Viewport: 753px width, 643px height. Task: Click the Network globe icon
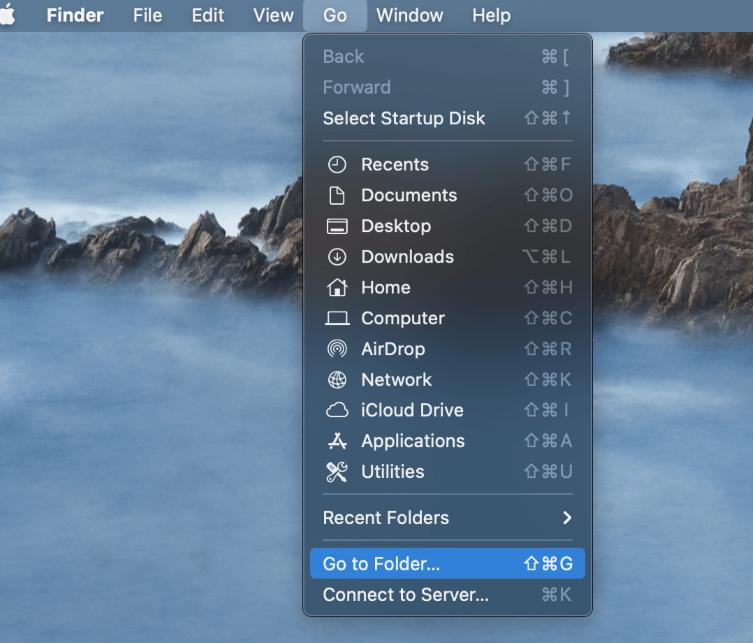(337, 380)
